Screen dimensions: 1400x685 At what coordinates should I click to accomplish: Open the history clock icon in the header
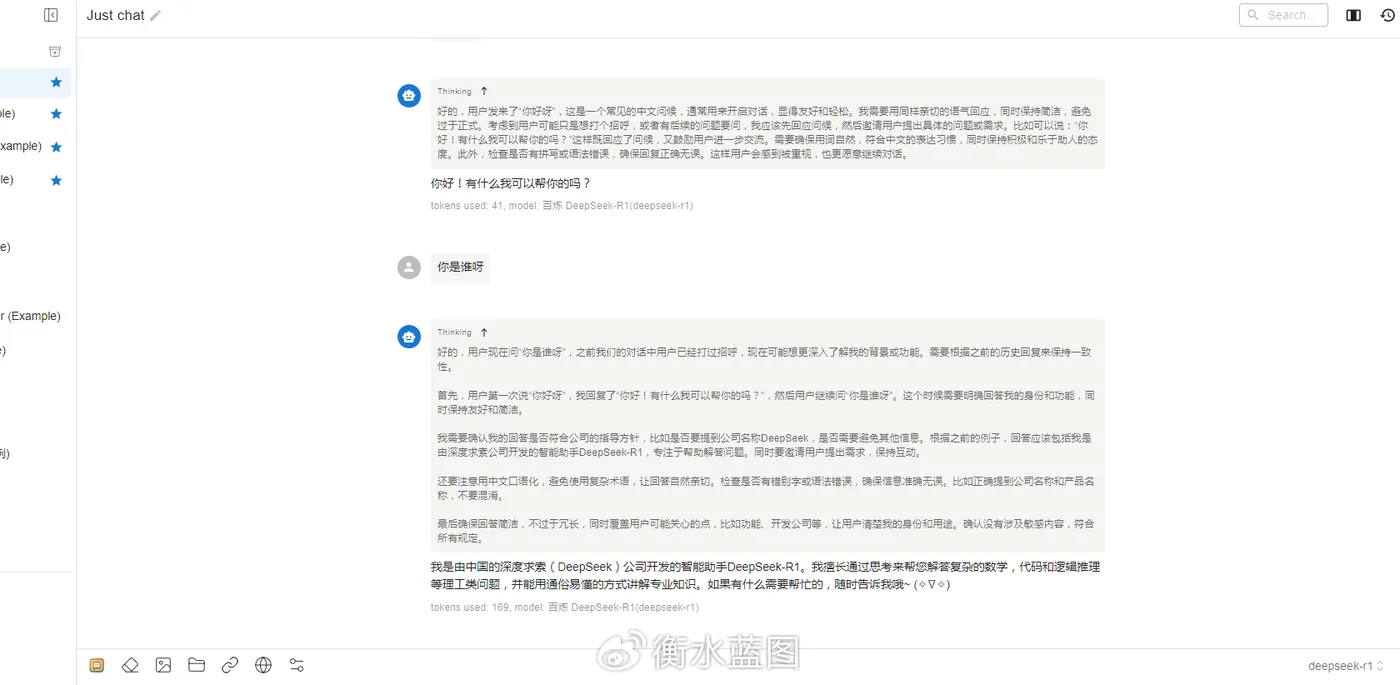pyautogui.click(x=1386, y=15)
